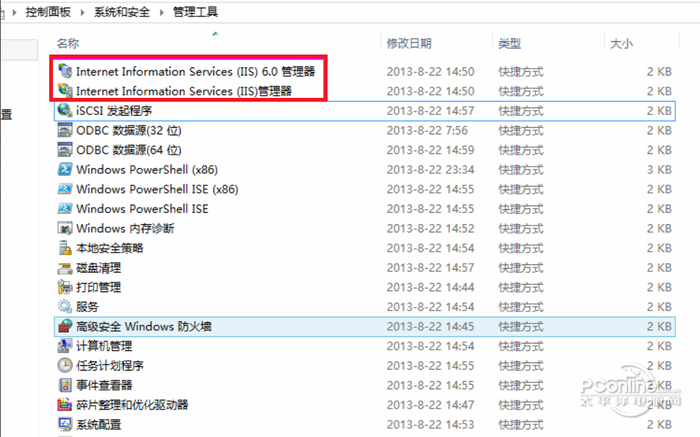Click the 系统配置 icon
Screen dimensions: 700x437
tap(65, 425)
